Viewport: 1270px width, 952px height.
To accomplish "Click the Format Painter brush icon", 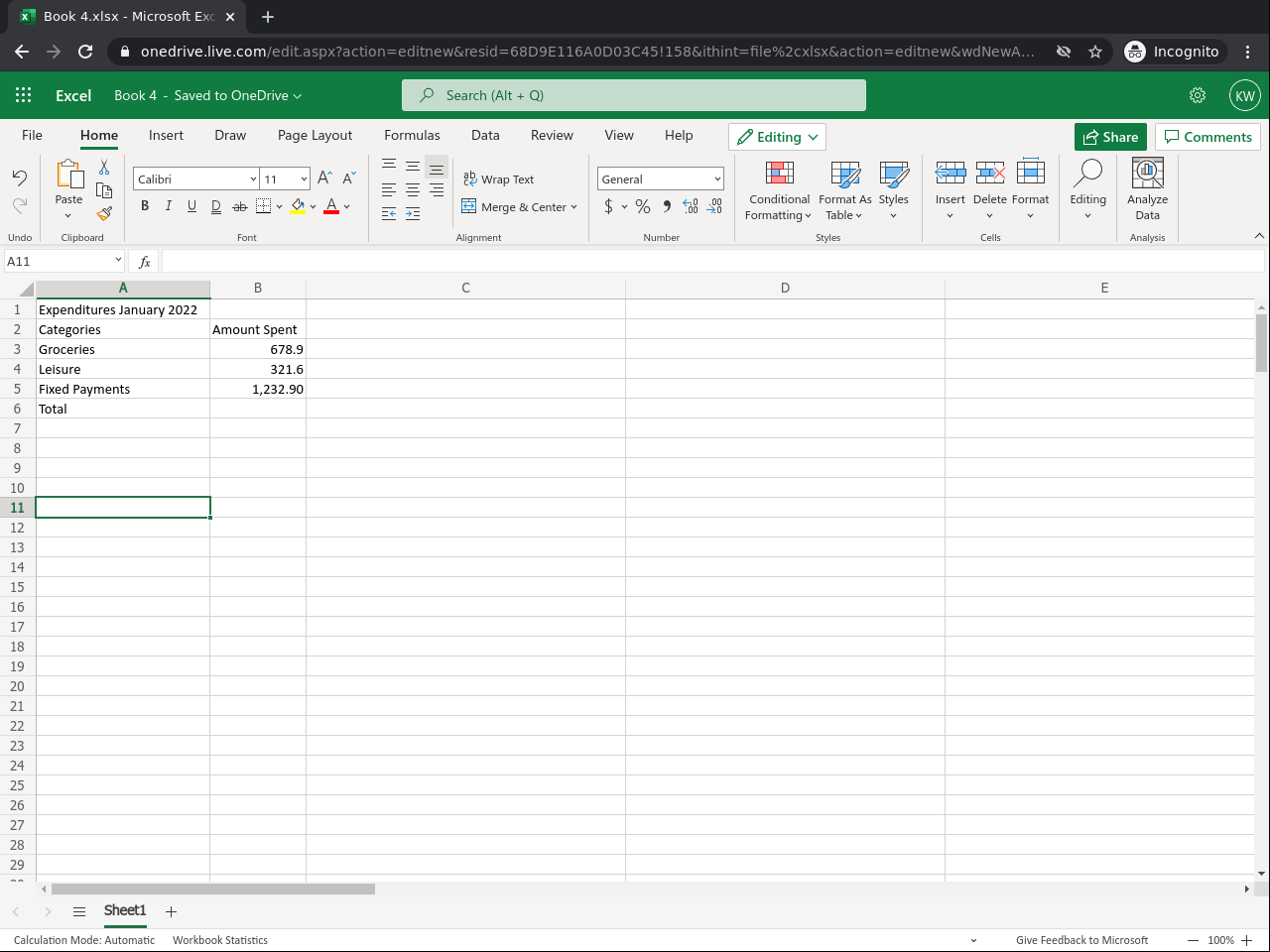I will coord(104,213).
